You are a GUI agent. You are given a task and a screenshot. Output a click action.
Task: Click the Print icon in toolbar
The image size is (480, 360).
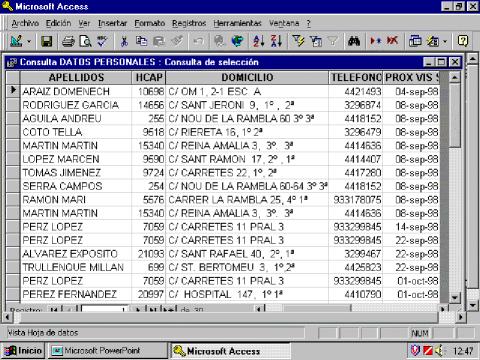(x=68, y=41)
